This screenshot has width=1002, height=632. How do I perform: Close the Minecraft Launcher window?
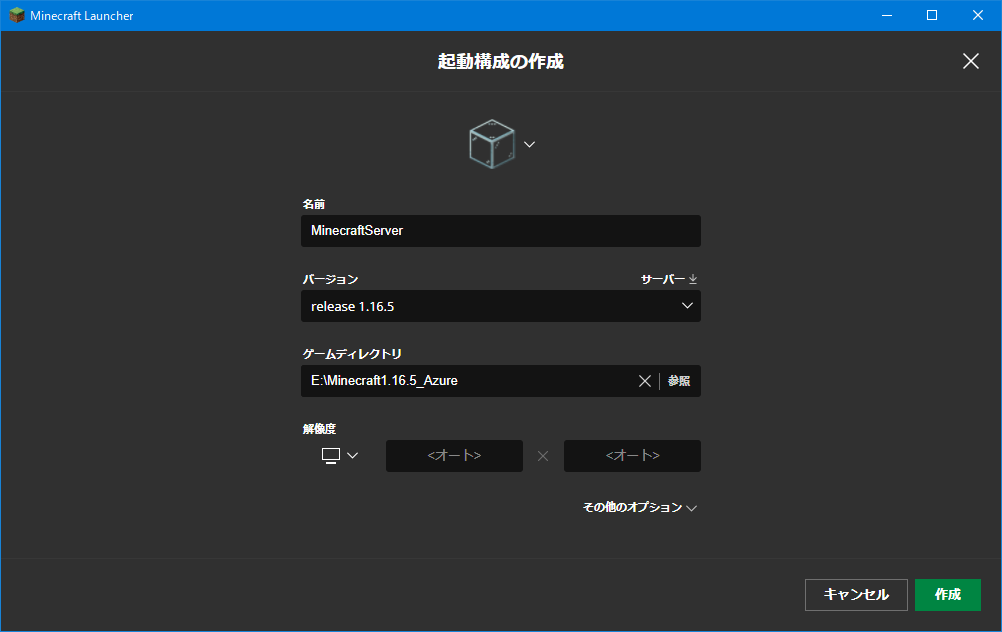pos(978,15)
